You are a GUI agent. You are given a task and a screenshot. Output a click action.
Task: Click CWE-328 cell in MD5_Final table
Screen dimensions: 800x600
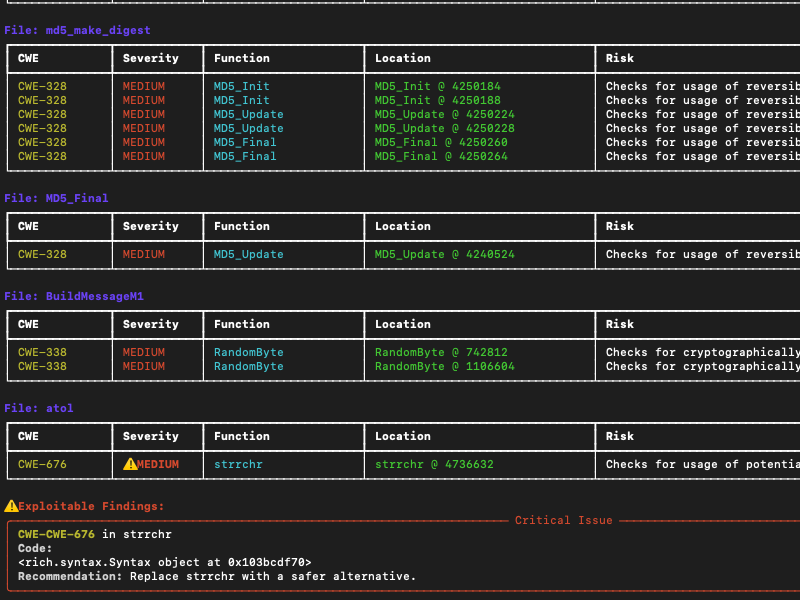(x=42, y=254)
